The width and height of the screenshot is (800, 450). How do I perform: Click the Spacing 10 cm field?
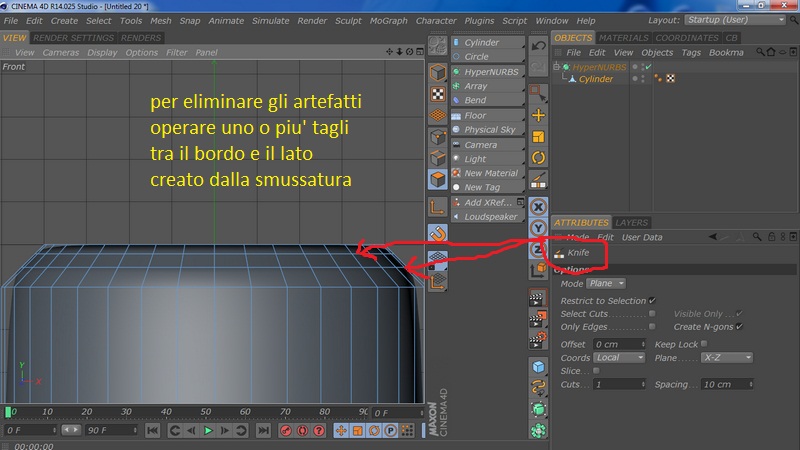coord(727,384)
